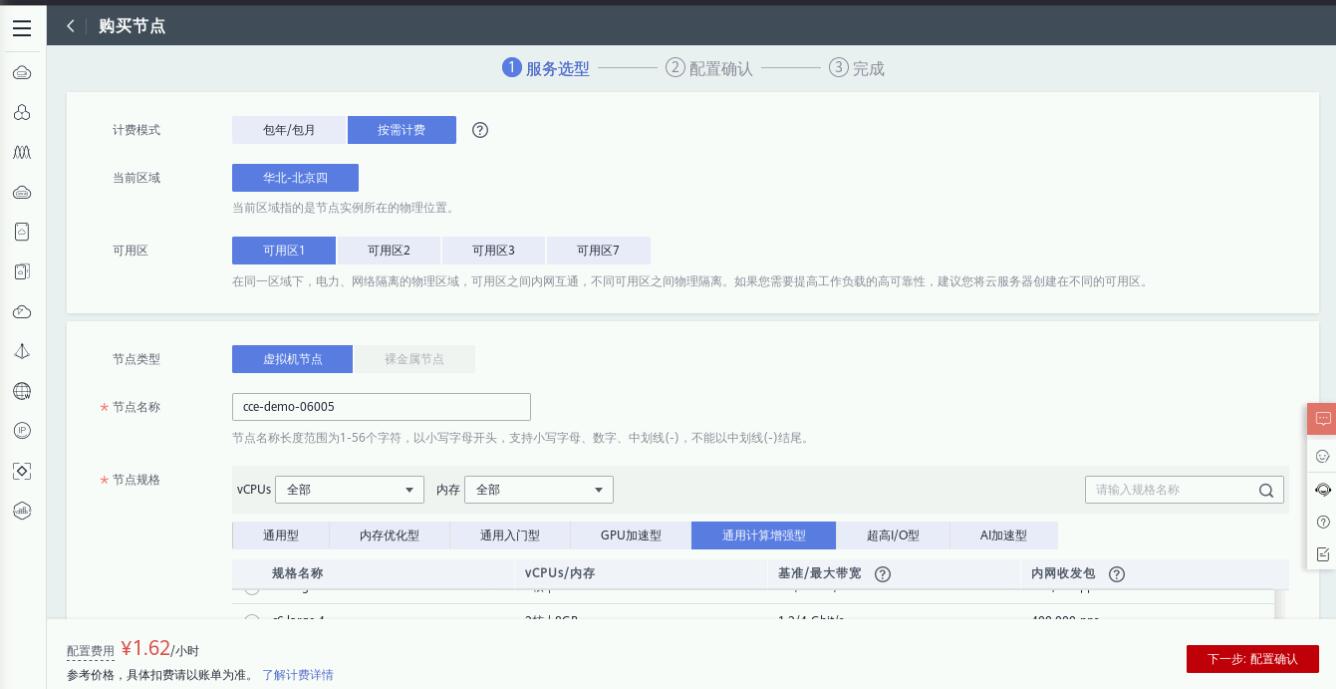Open the three-circles cluster sidebar icon
Viewport: 1336px width, 689px height.
tap(22, 113)
